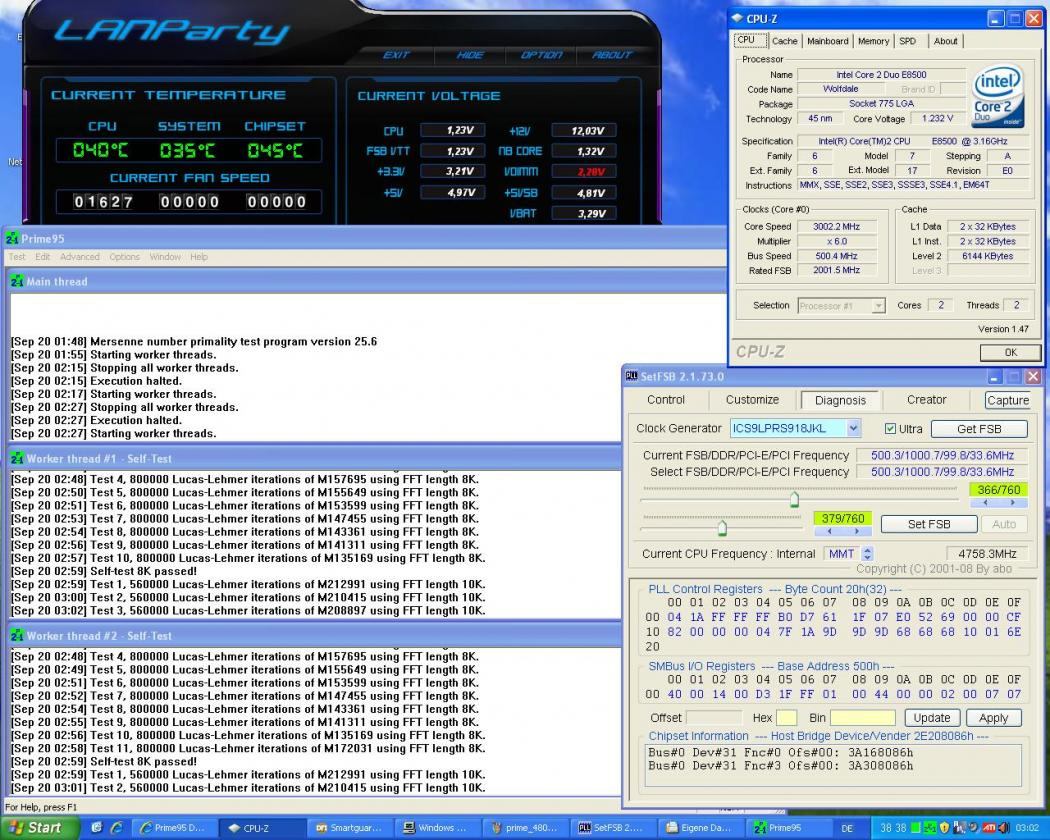The width and height of the screenshot is (1050, 840).
Task: Click the upper FSB slider thumb in SetFSB
Action: pyautogui.click(x=794, y=499)
